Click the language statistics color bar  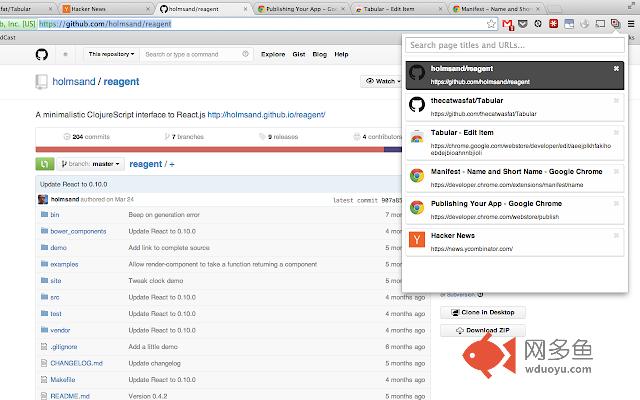219,149
